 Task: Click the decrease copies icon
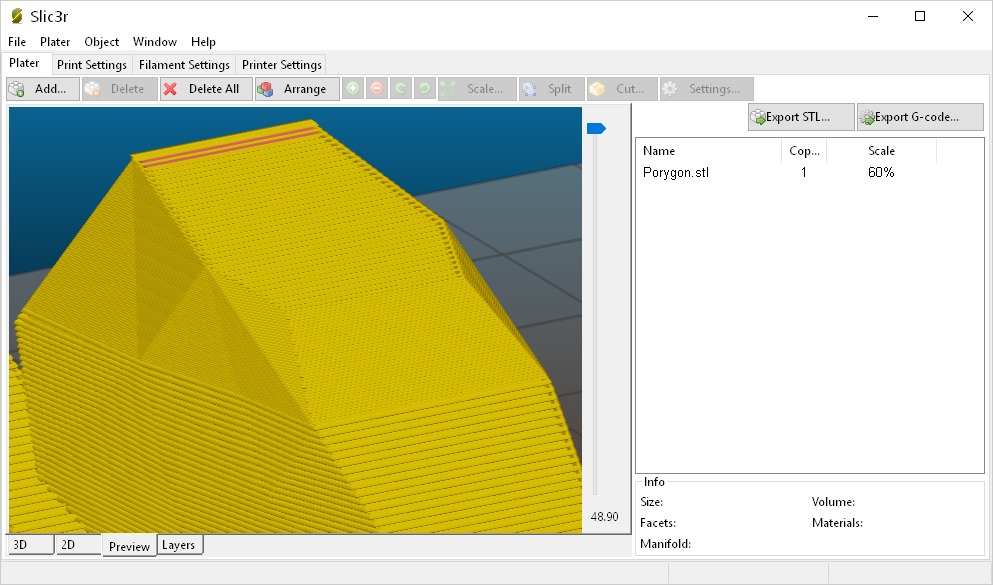(376, 88)
